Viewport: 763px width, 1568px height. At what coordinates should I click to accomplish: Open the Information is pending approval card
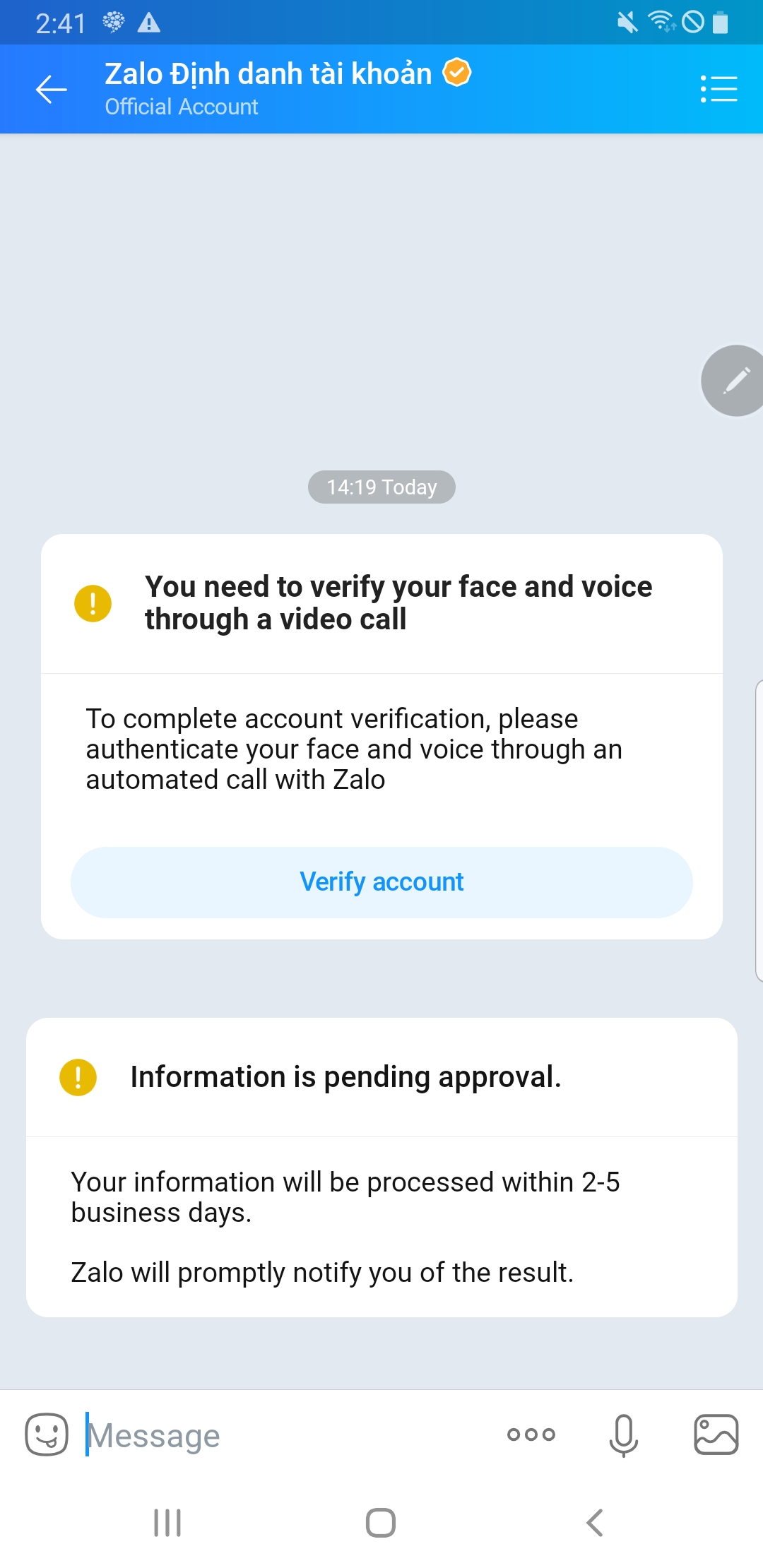point(381,1167)
